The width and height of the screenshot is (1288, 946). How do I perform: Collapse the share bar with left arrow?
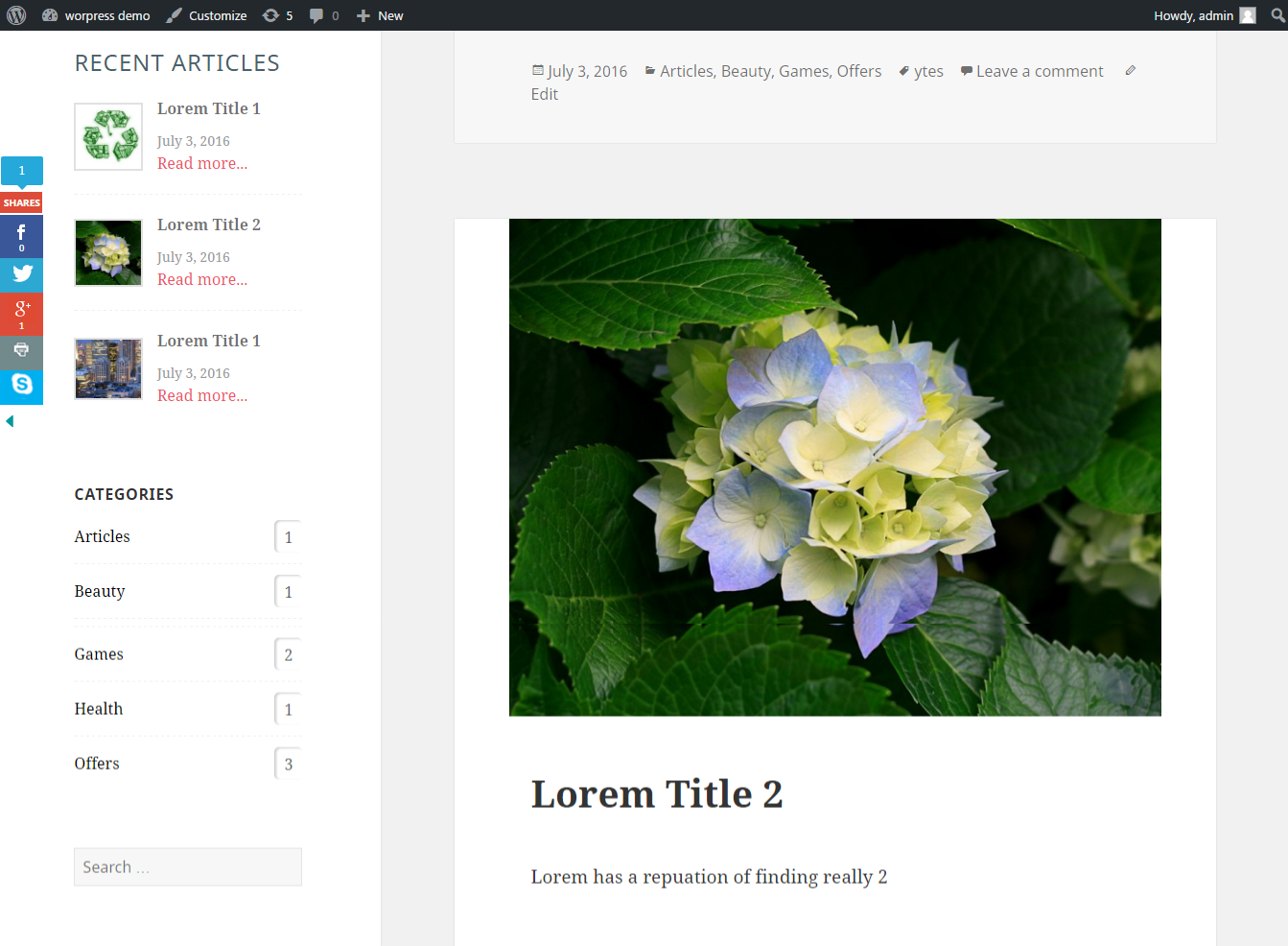point(10,421)
